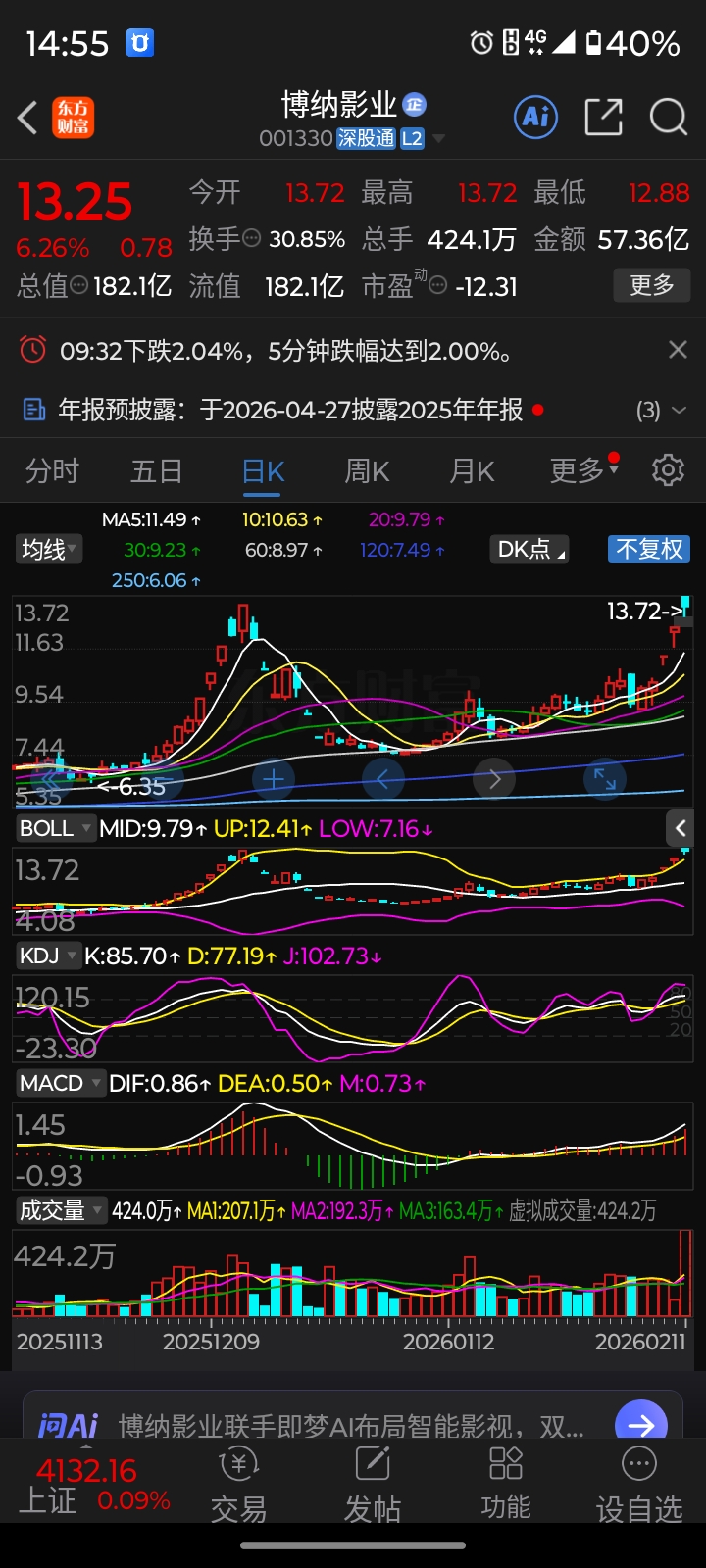The image size is (706, 1568).
Task: Tap the 换手 info icon
Action: (252, 238)
